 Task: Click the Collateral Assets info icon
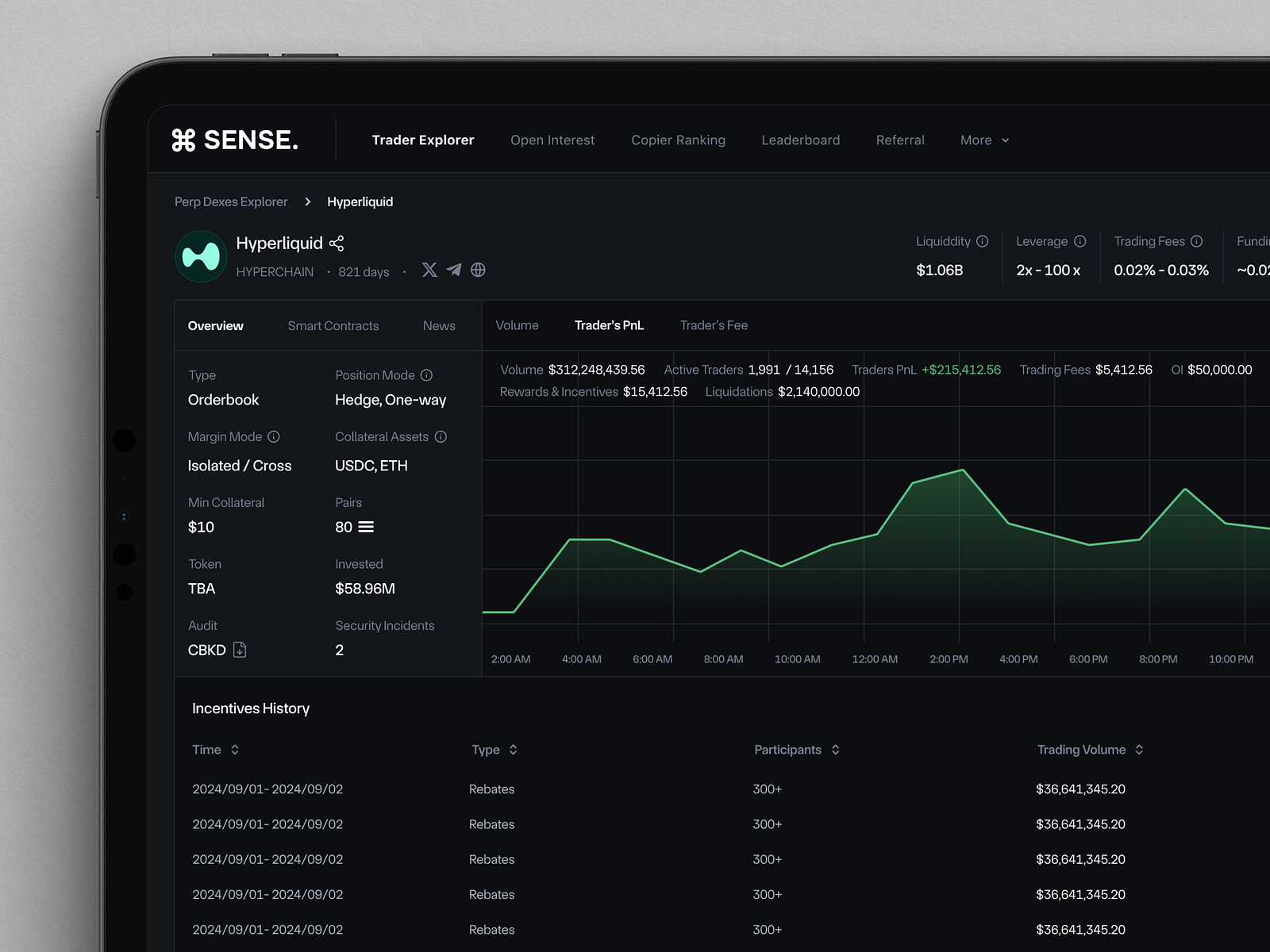tap(442, 436)
